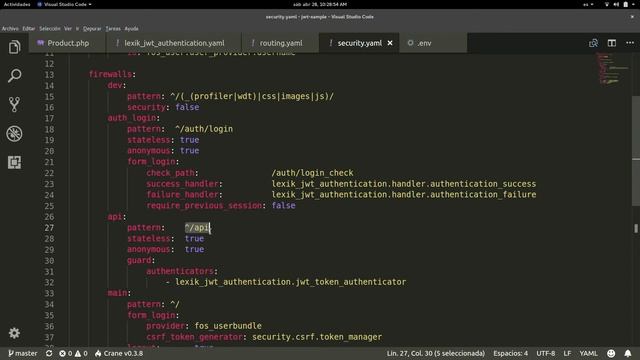Open the top bar clock calendar
640x360 pixels.
[320, 4]
